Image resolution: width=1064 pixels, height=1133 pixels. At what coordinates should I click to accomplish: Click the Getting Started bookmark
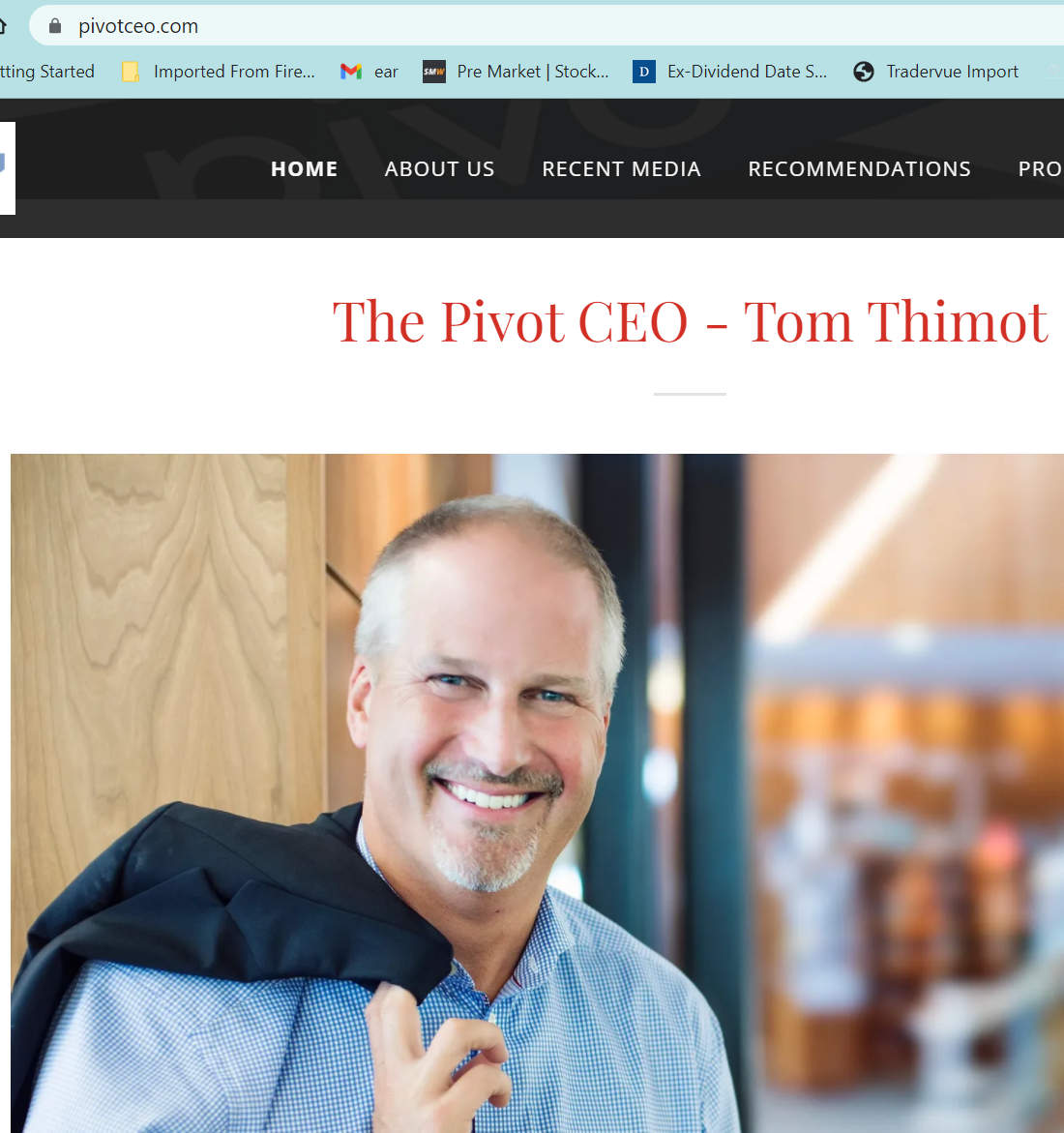47,72
